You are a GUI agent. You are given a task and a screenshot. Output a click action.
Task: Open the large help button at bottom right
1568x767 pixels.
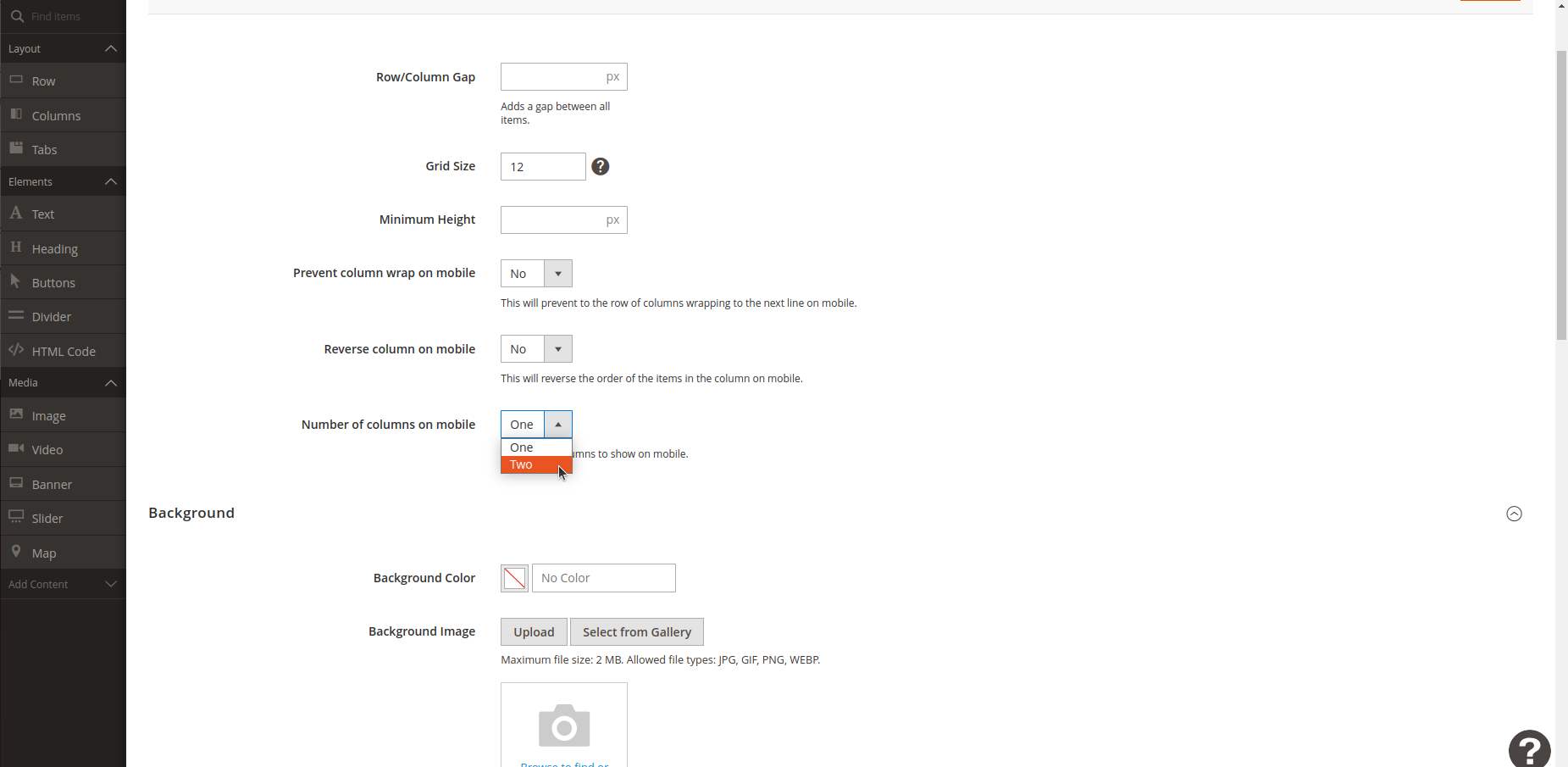pos(1530,749)
